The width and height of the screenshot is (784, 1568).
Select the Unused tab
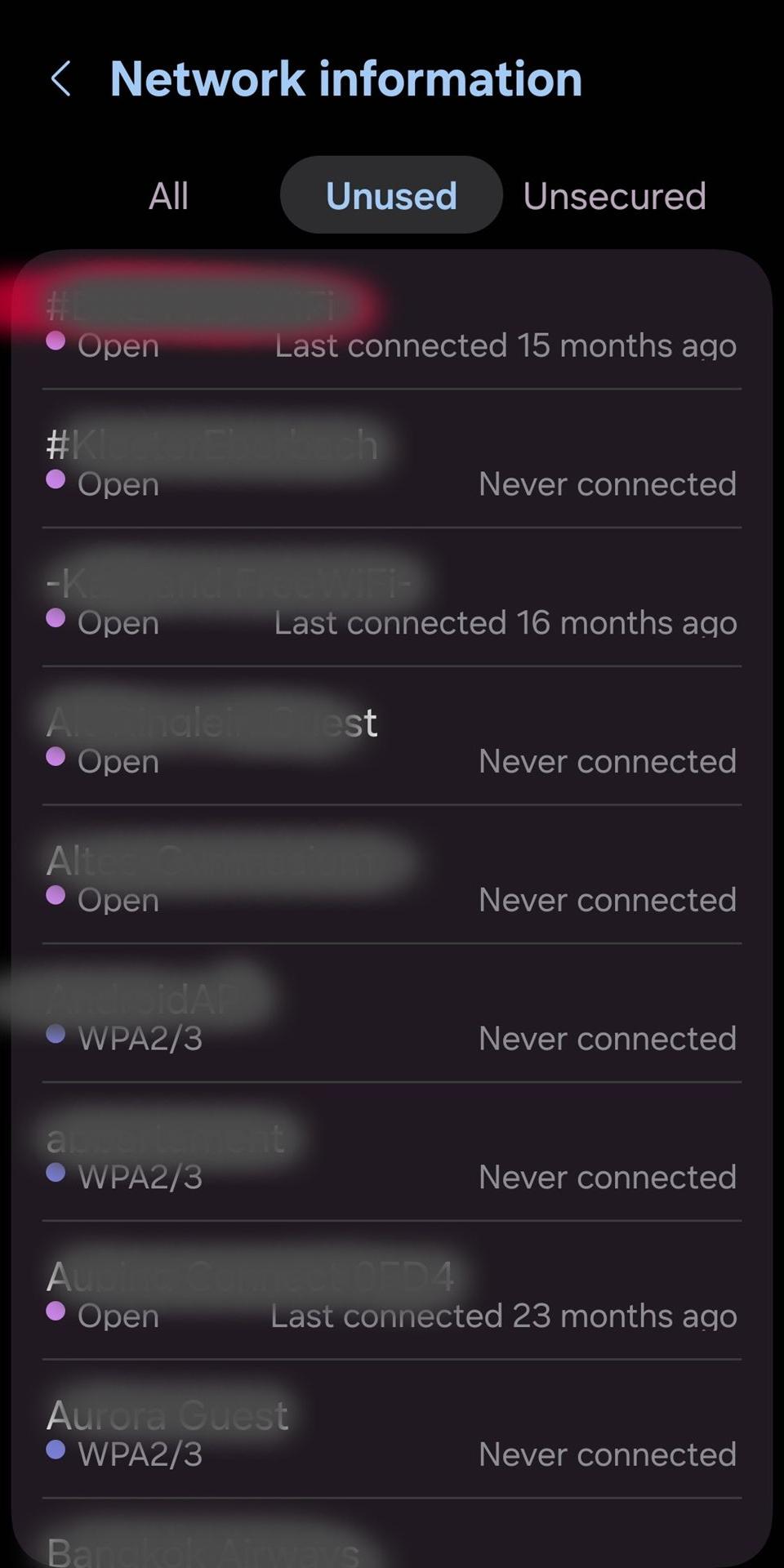(x=391, y=196)
